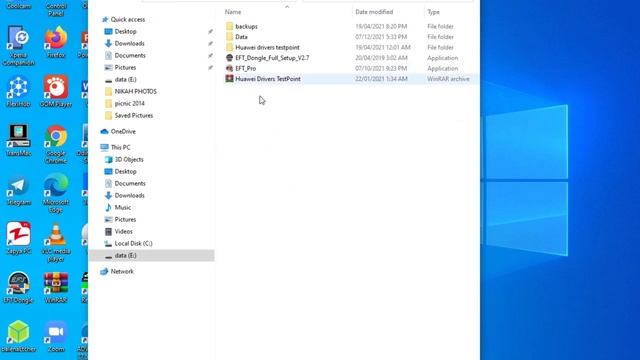640x360 pixels.
Task: Open the FlexiHub desktop shortcut
Action: 18,91
